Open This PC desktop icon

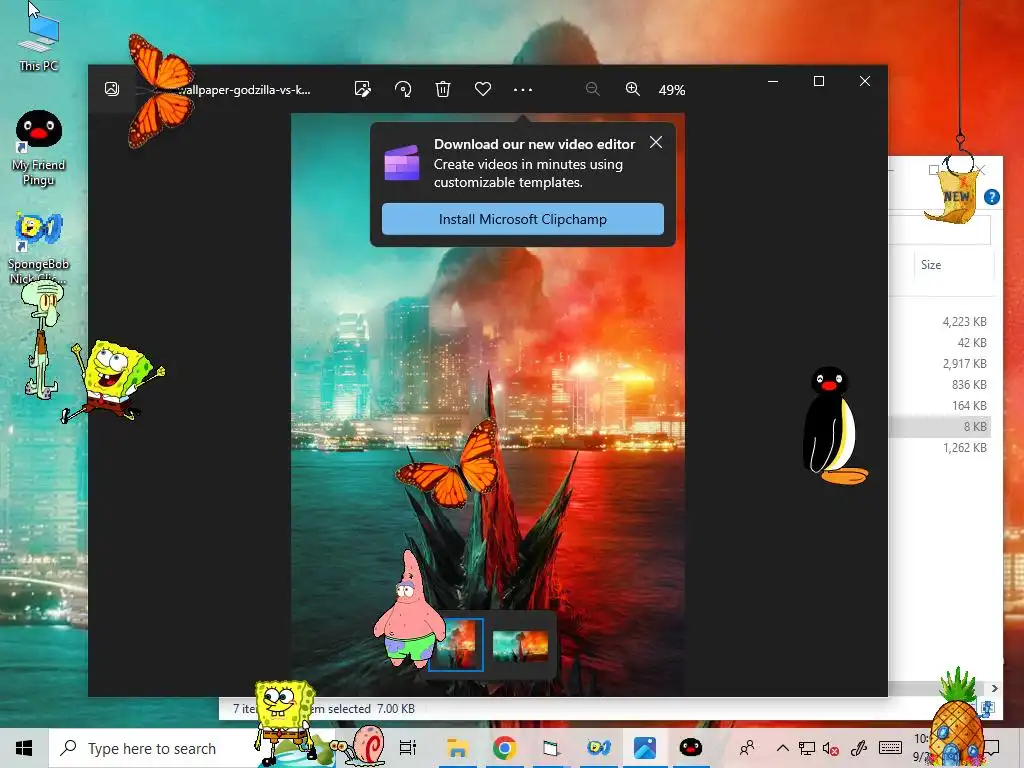click(39, 42)
